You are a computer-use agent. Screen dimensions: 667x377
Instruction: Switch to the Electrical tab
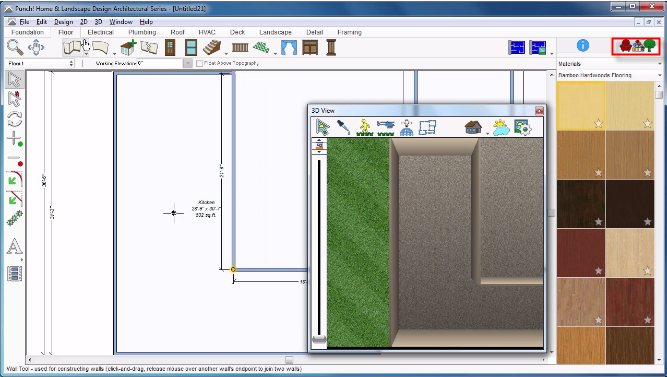pos(100,32)
